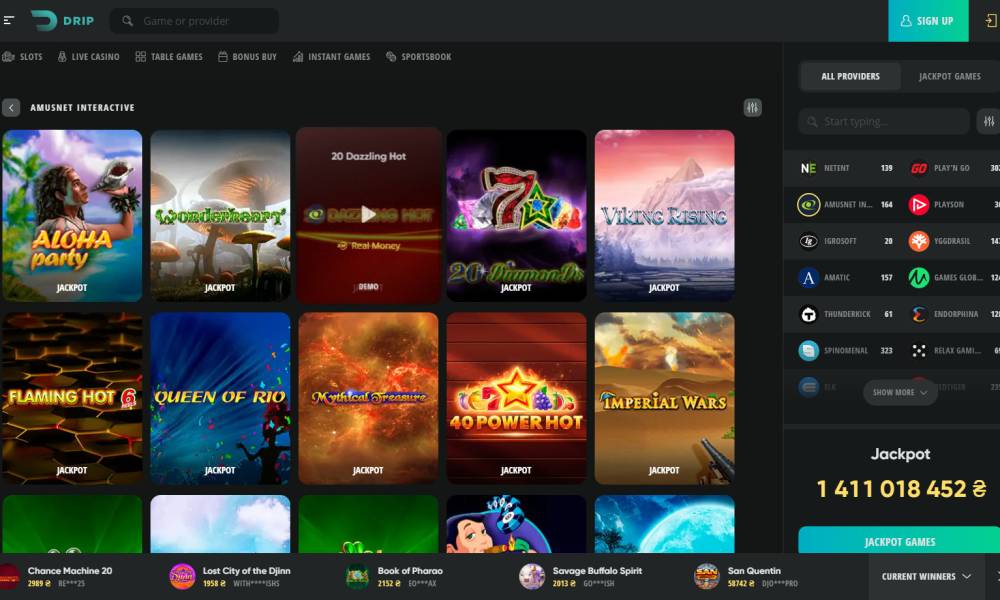The height and width of the screenshot is (600, 1000).
Task: Click the teal Jackpot Games button
Action: coord(899,541)
